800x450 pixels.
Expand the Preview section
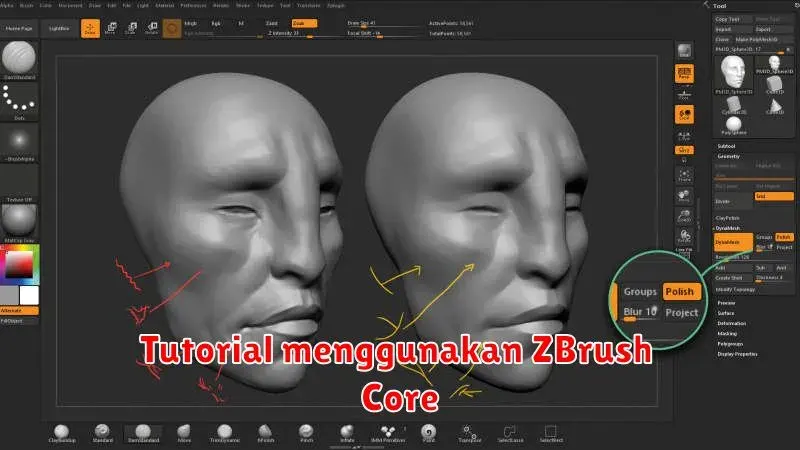click(726, 303)
